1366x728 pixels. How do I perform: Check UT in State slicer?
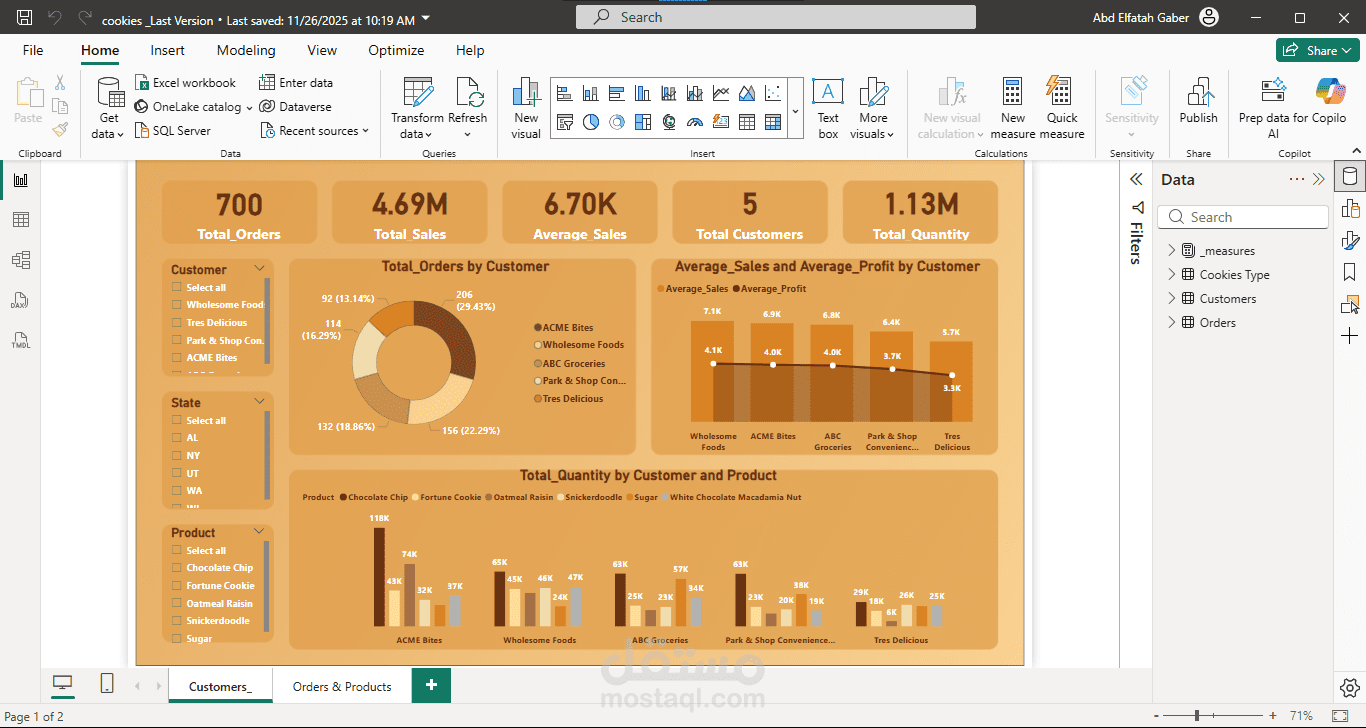tap(177, 473)
